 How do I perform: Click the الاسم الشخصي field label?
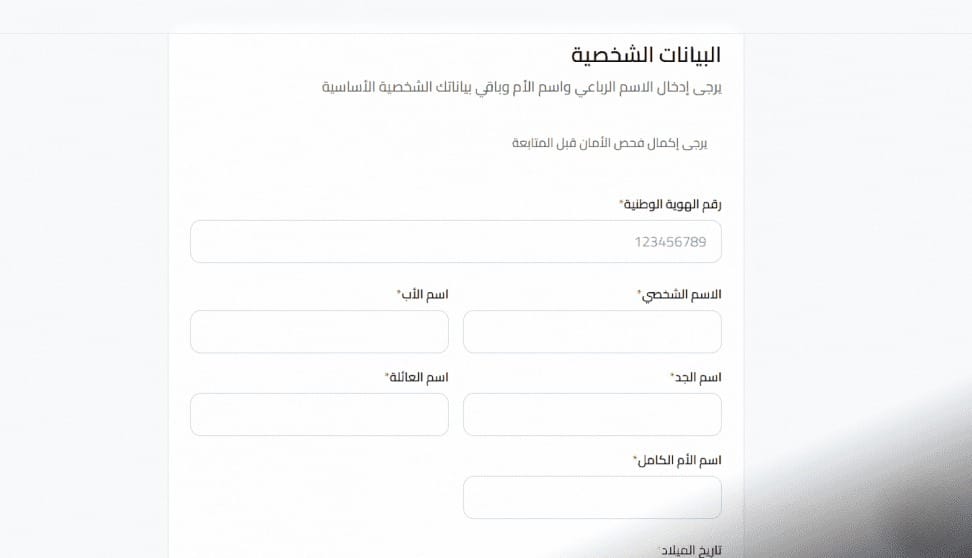(x=682, y=295)
